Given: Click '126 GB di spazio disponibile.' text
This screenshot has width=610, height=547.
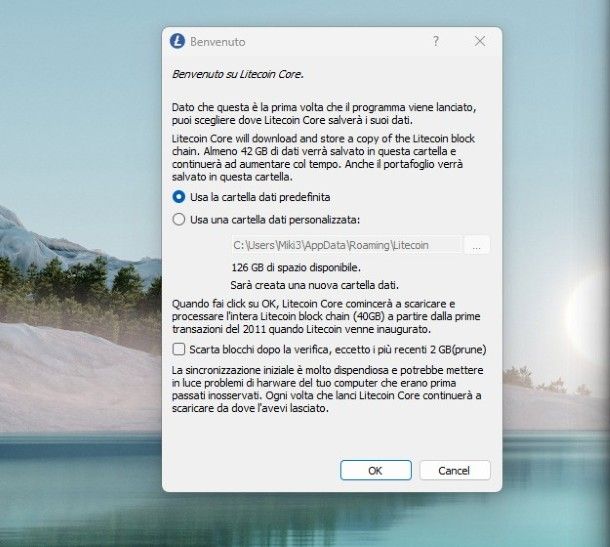Looking at the screenshot, I should (x=296, y=267).
